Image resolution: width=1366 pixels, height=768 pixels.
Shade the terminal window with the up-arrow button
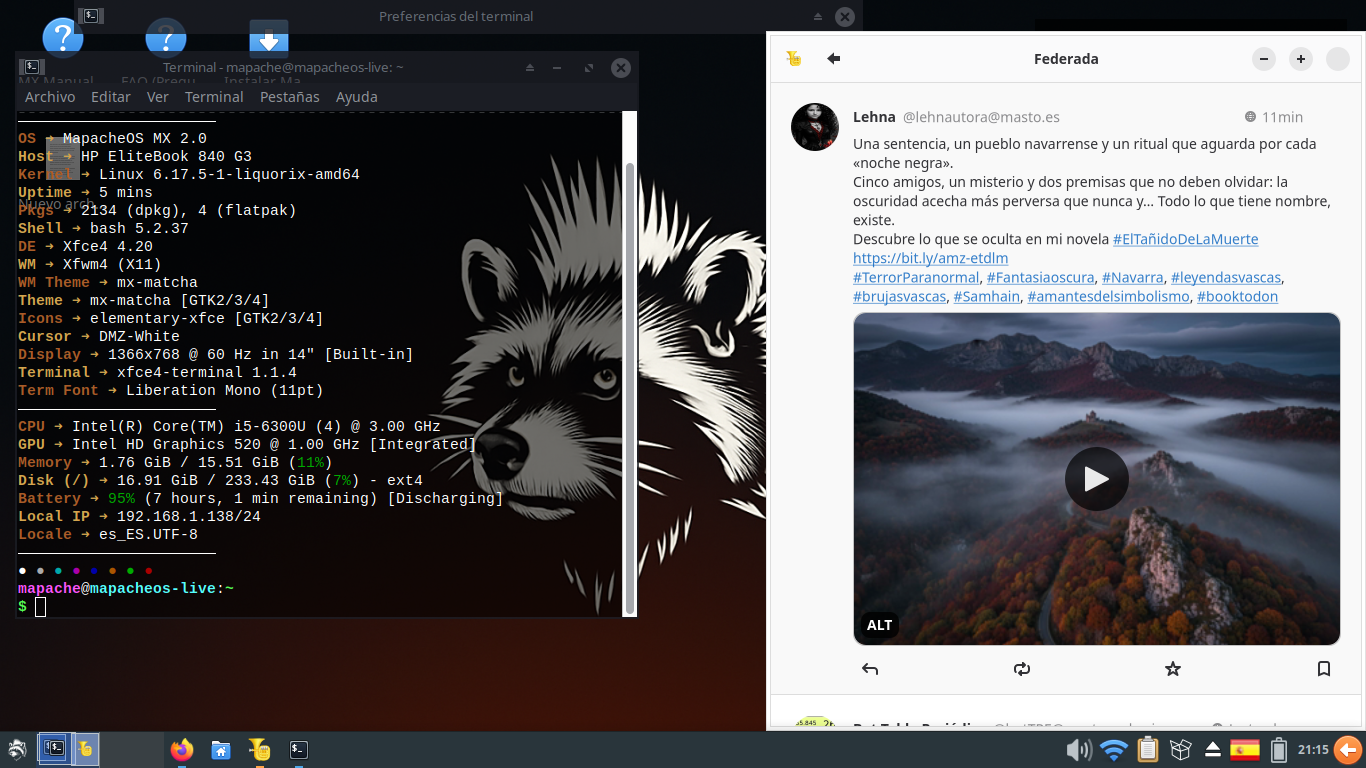click(531, 68)
